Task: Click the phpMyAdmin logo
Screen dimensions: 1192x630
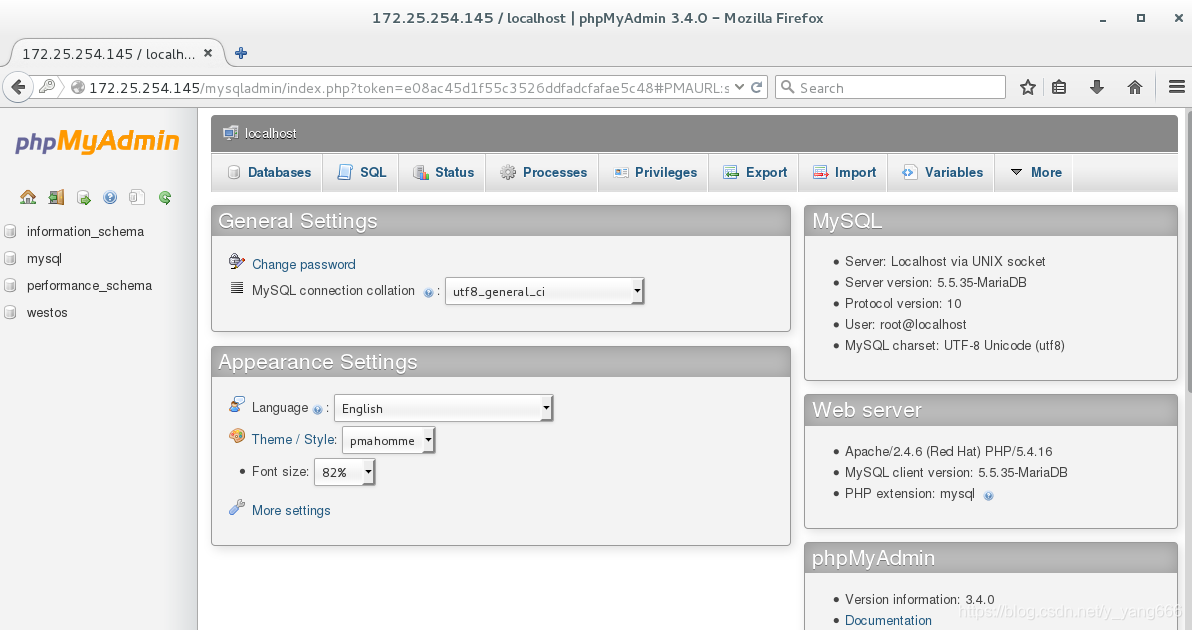Action: 97,142
